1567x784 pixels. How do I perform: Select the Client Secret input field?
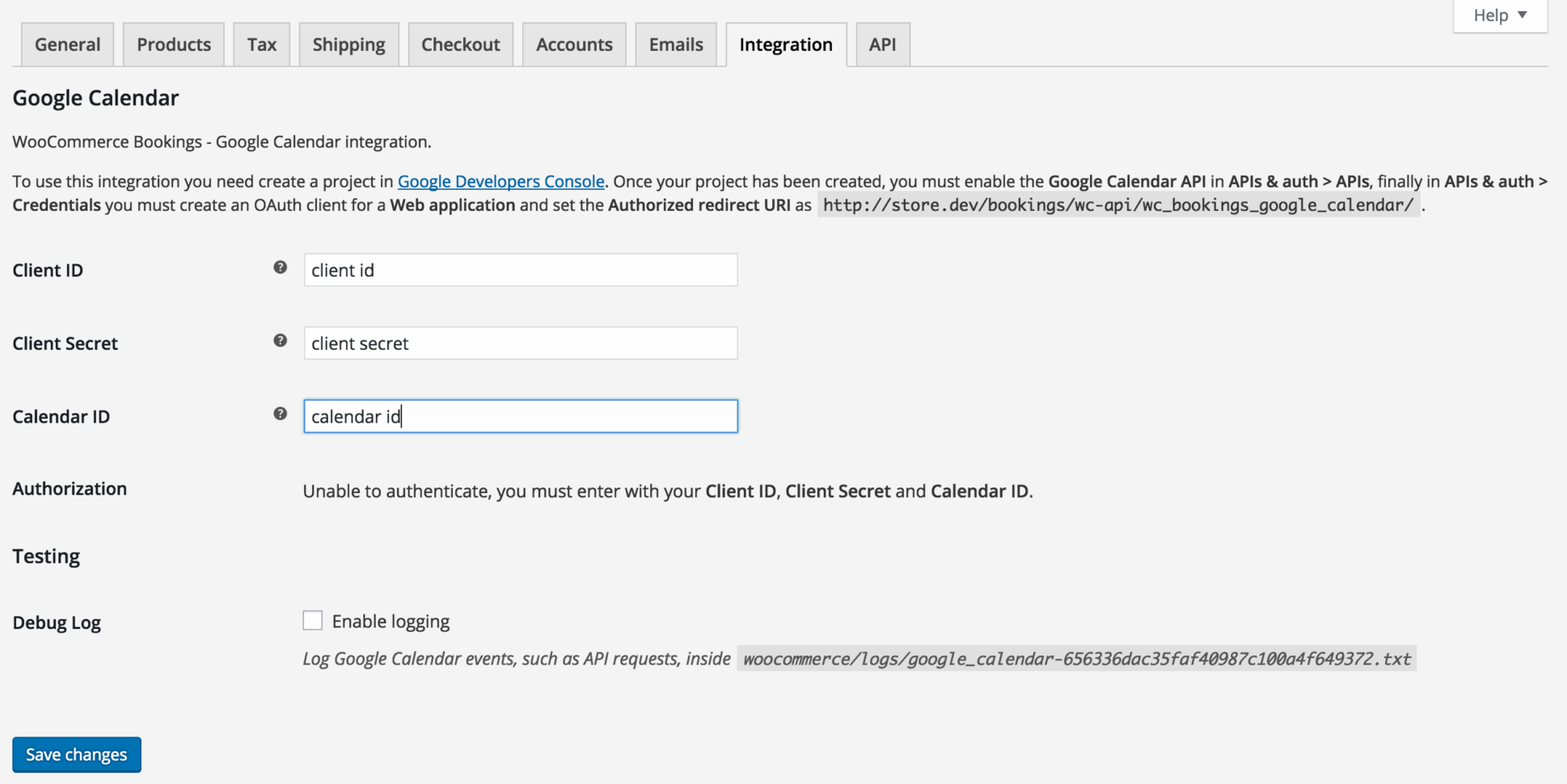520,343
